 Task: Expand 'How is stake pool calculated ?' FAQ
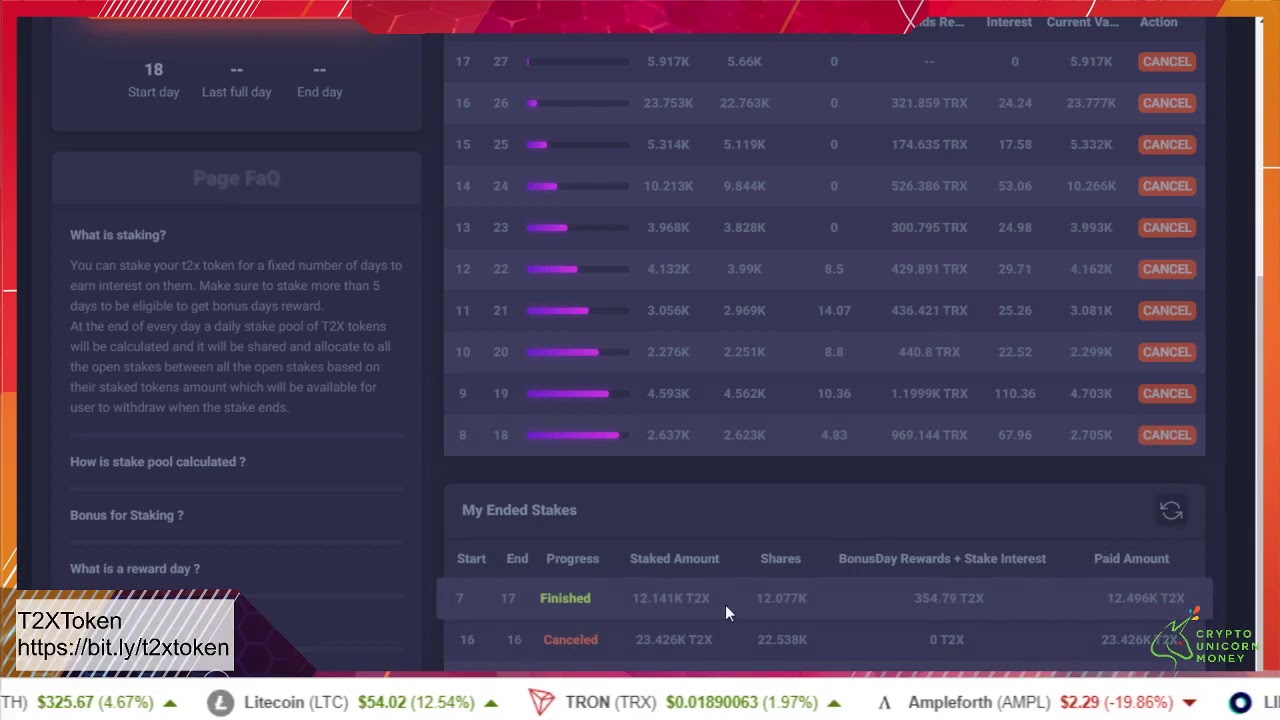[157, 462]
